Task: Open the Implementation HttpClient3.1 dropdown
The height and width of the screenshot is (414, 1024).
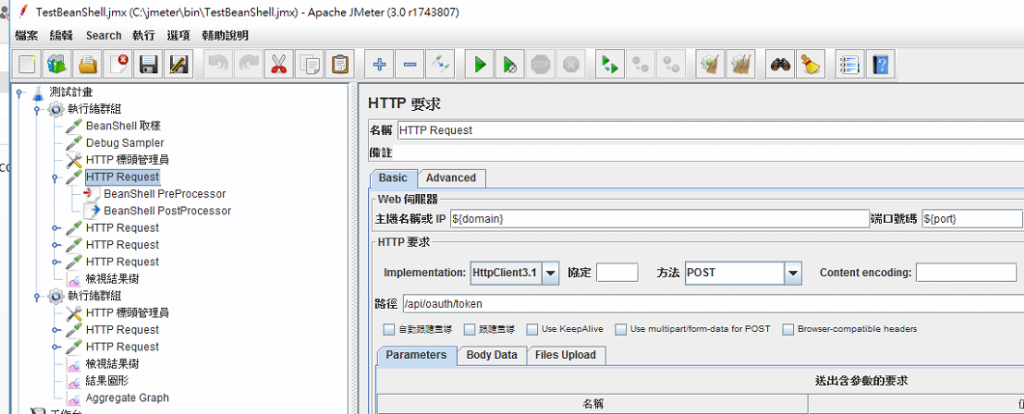Action: tap(551, 273)
